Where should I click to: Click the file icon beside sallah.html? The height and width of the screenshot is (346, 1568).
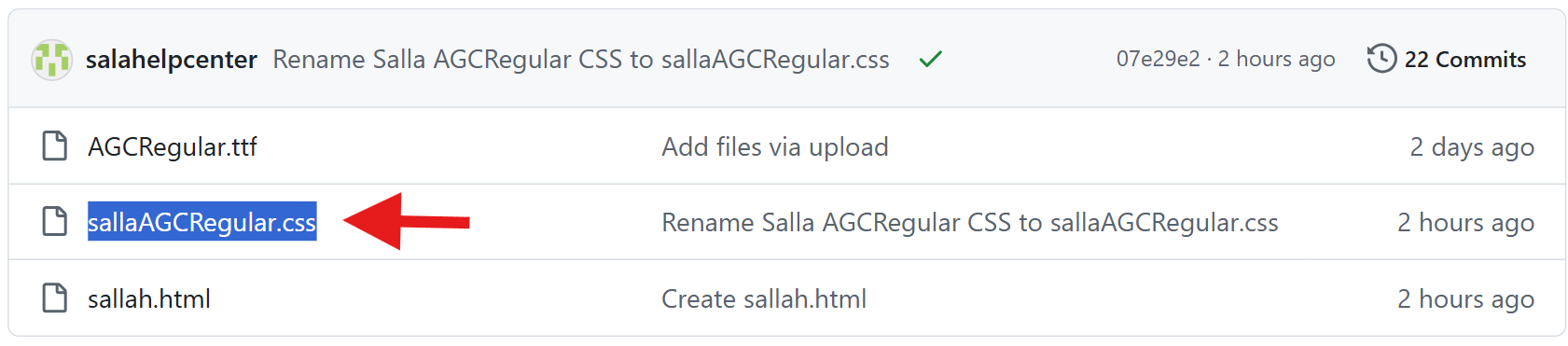tap(55, 298)
